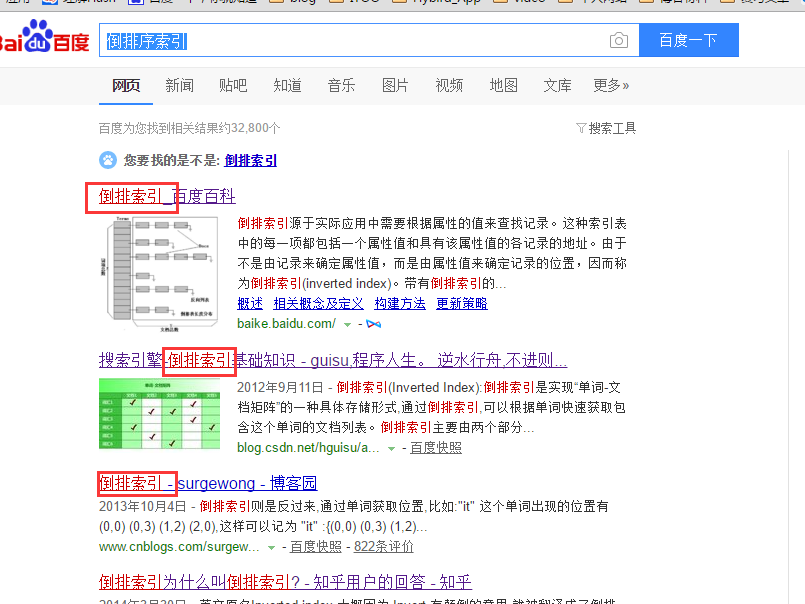Click the 百度百科 inverted index diagram thumbnail
This screenshot has width=805, height=604.
(160, 275)
